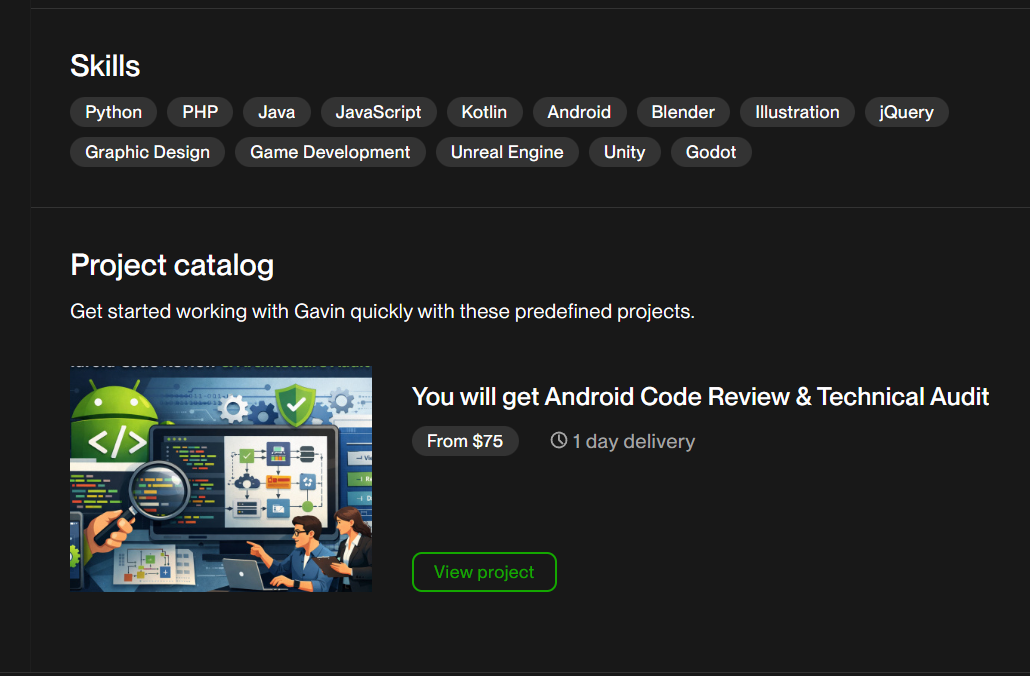Select the Illustration skill tag
The height and width of the screenshot is (676, 1030).
797,112
